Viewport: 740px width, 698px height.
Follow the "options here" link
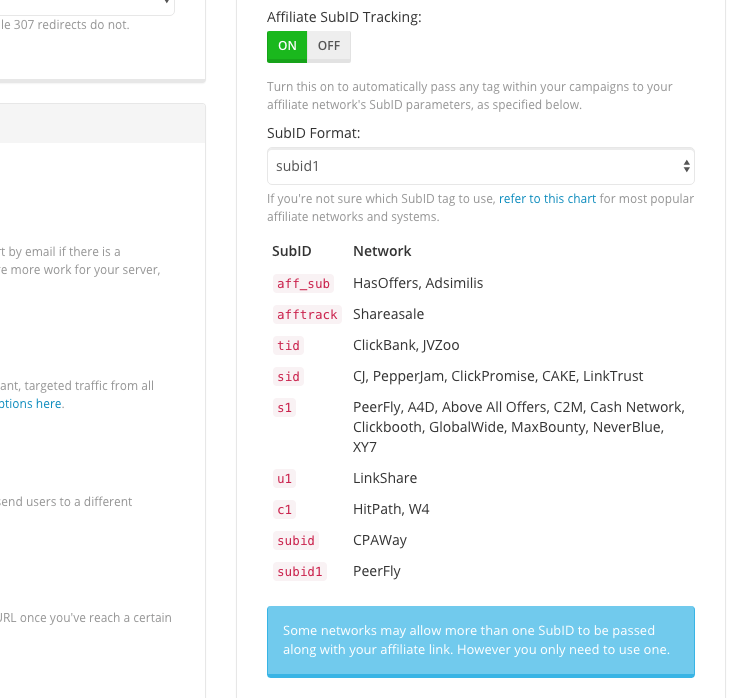click(x=30, y=404)
